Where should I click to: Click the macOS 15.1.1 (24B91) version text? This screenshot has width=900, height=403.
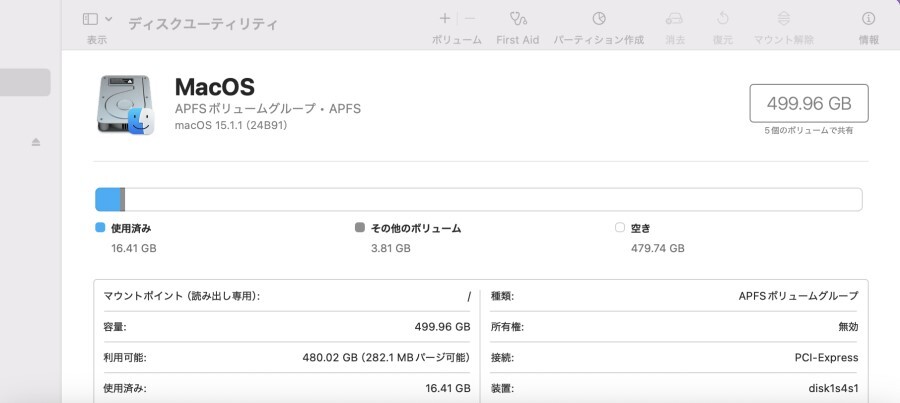coord(231,125)
